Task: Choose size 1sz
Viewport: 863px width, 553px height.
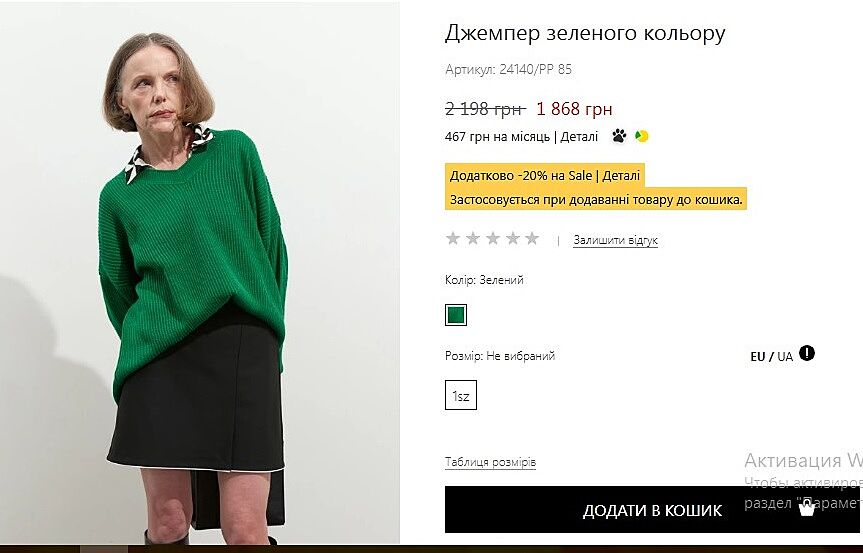Action: pos(460,396)
